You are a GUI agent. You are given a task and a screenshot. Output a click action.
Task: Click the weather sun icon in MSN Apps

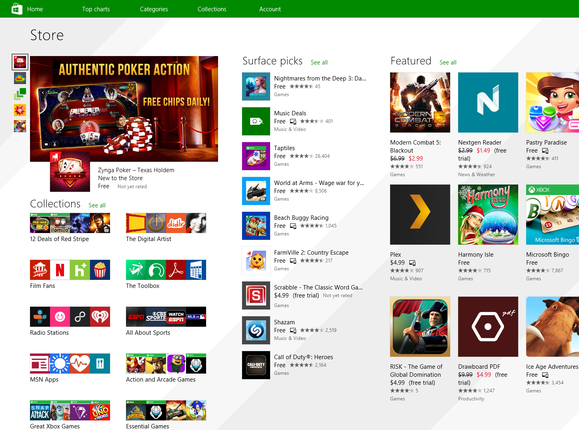click(60, 364)
